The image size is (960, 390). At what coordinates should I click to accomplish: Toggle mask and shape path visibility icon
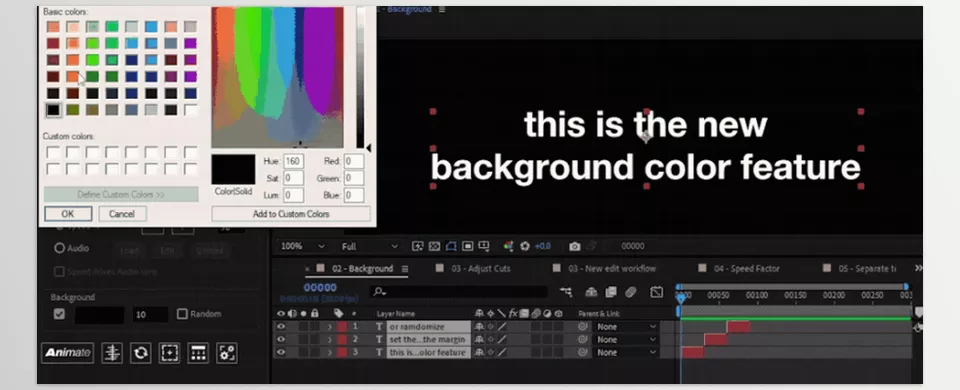[451, 246]
